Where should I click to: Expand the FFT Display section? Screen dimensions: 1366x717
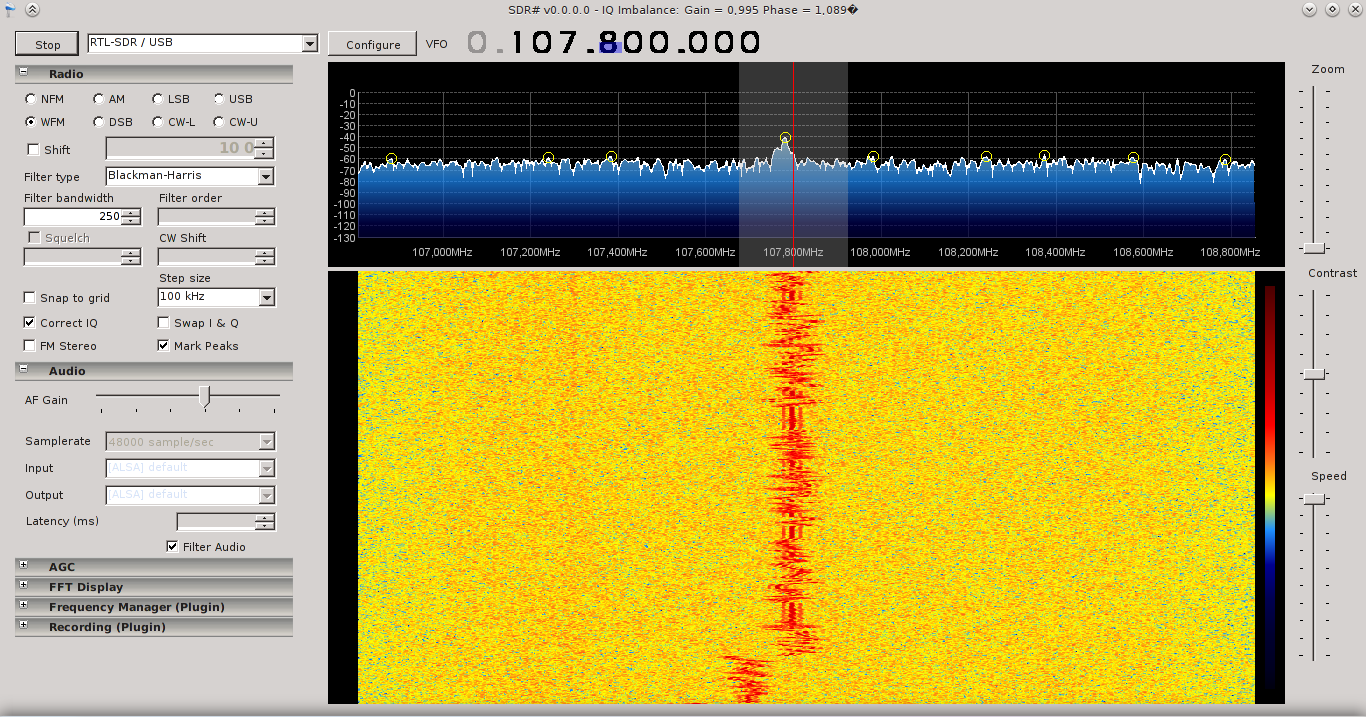tap(22, 586)
